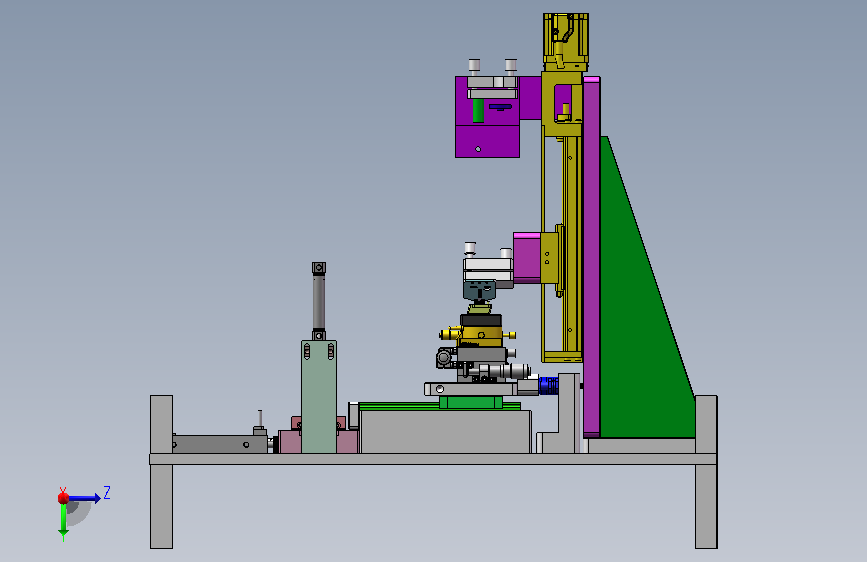867x562 pixels.
Task: Select the upper purple housing box
Action: point(488,117)
